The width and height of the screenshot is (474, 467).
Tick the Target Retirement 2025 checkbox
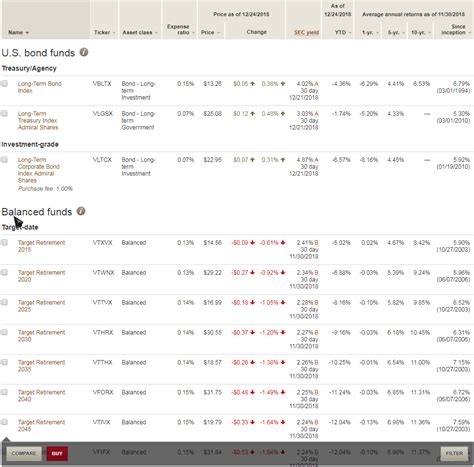[4, 302]
